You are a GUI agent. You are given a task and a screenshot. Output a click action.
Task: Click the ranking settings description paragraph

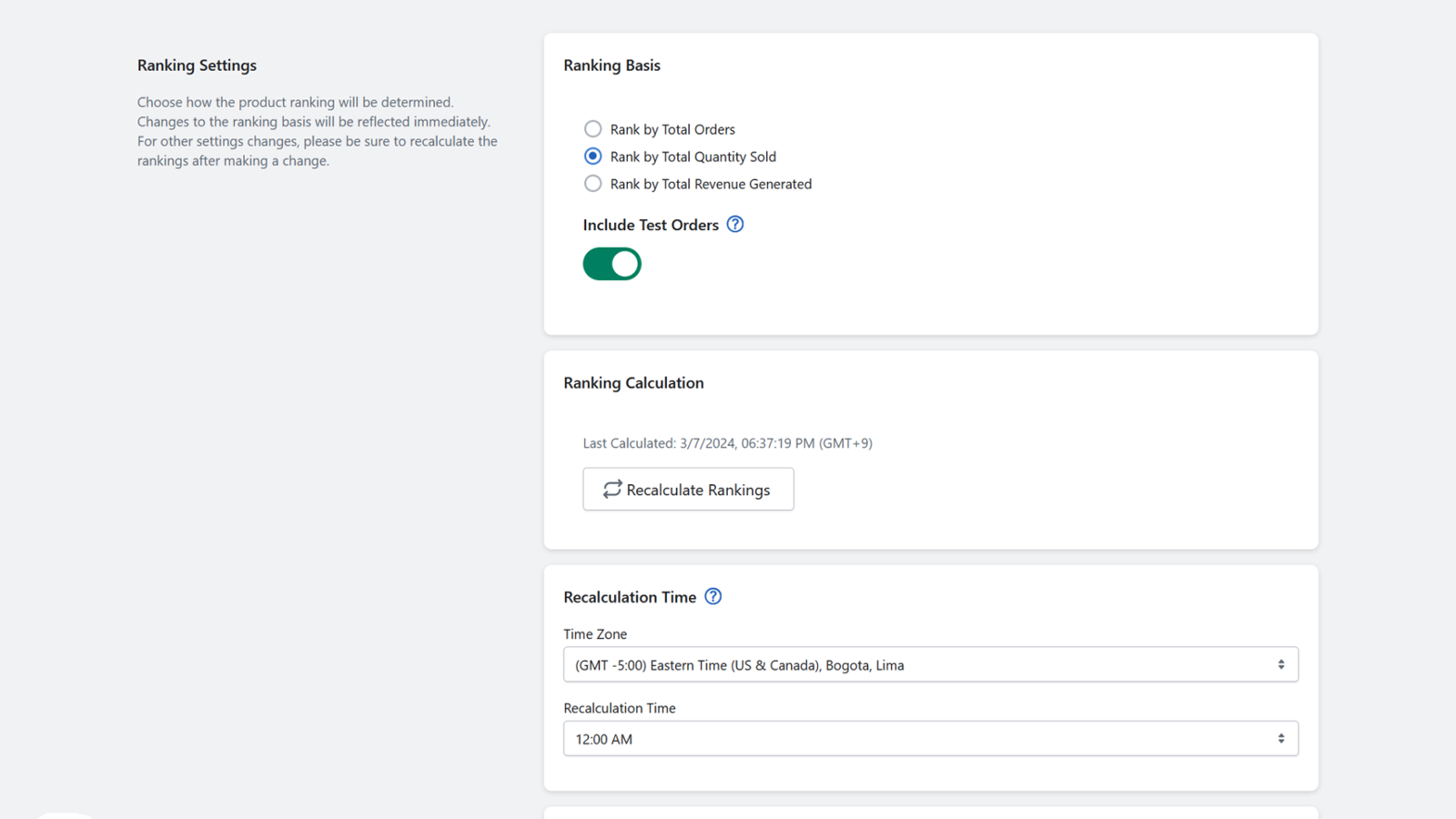pos(317,132)
